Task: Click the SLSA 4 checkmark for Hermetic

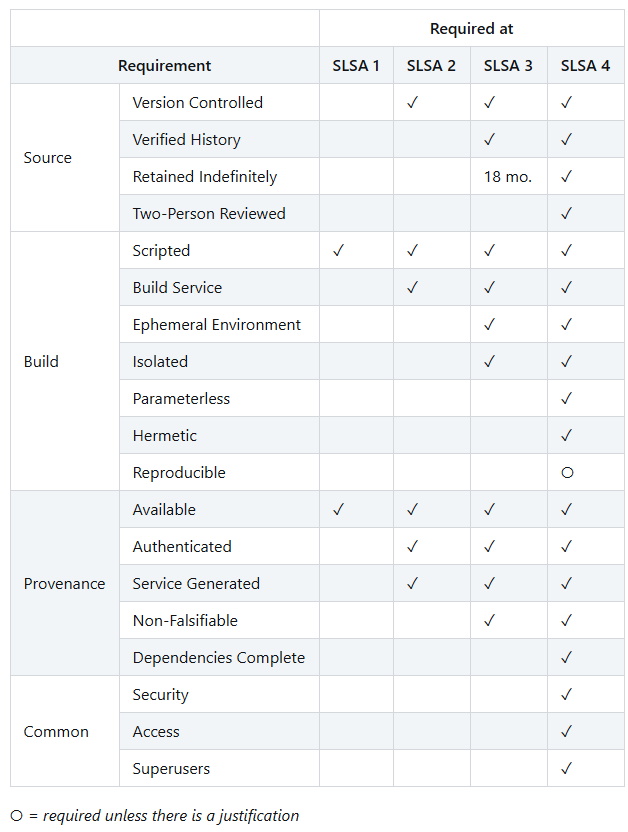Action: tap(567, 436)
